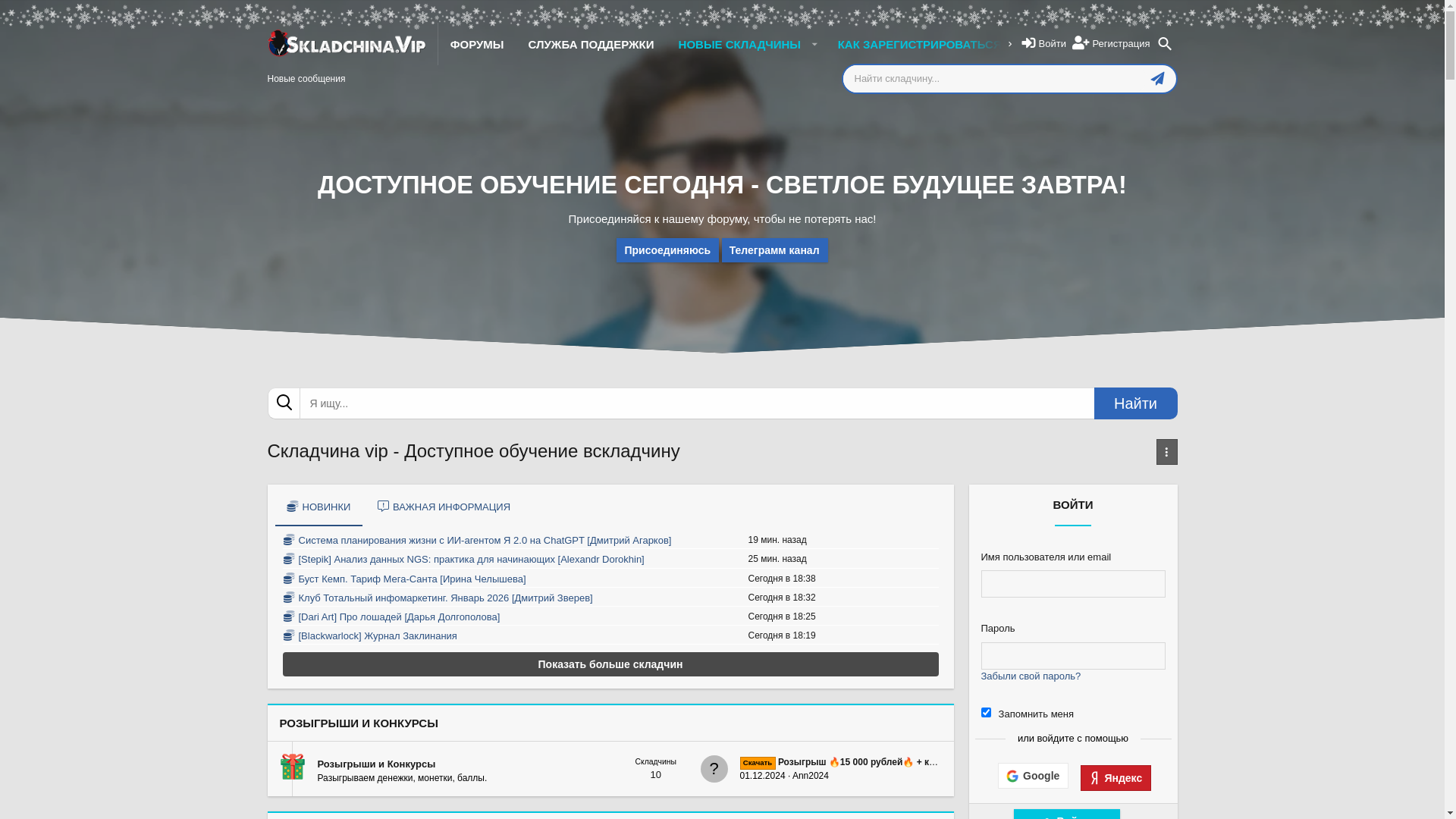Sign in with Google button
The height and width of the screenshot is (819, 1456).
(1033, 776)
